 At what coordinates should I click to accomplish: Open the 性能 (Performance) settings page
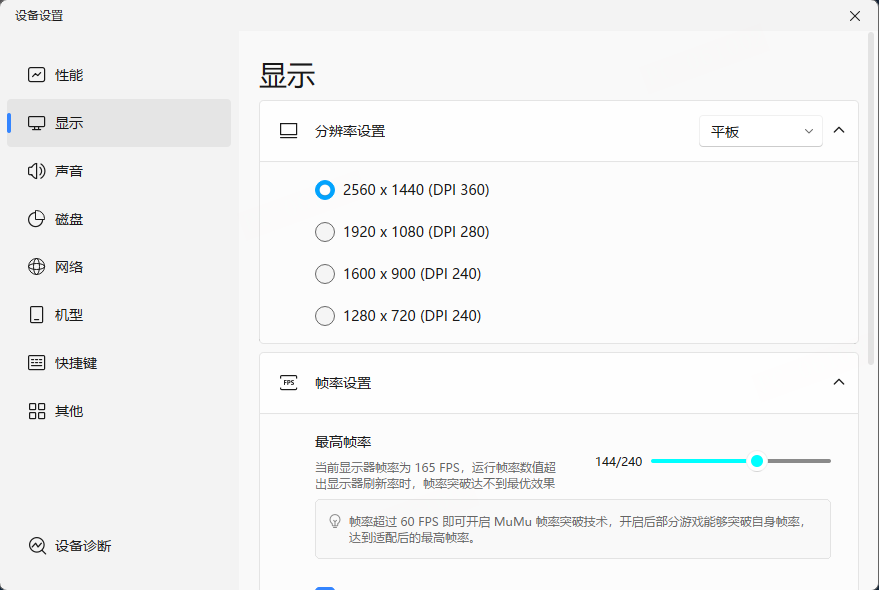click(x=70, y=74)
